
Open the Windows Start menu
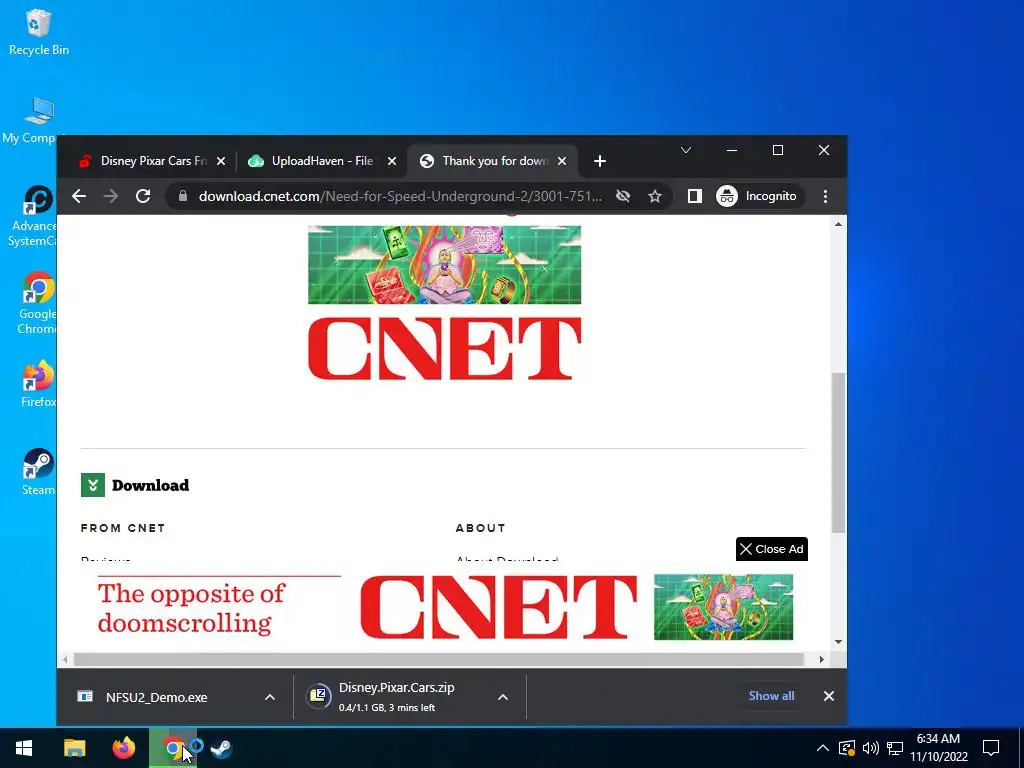coord(24,748)
